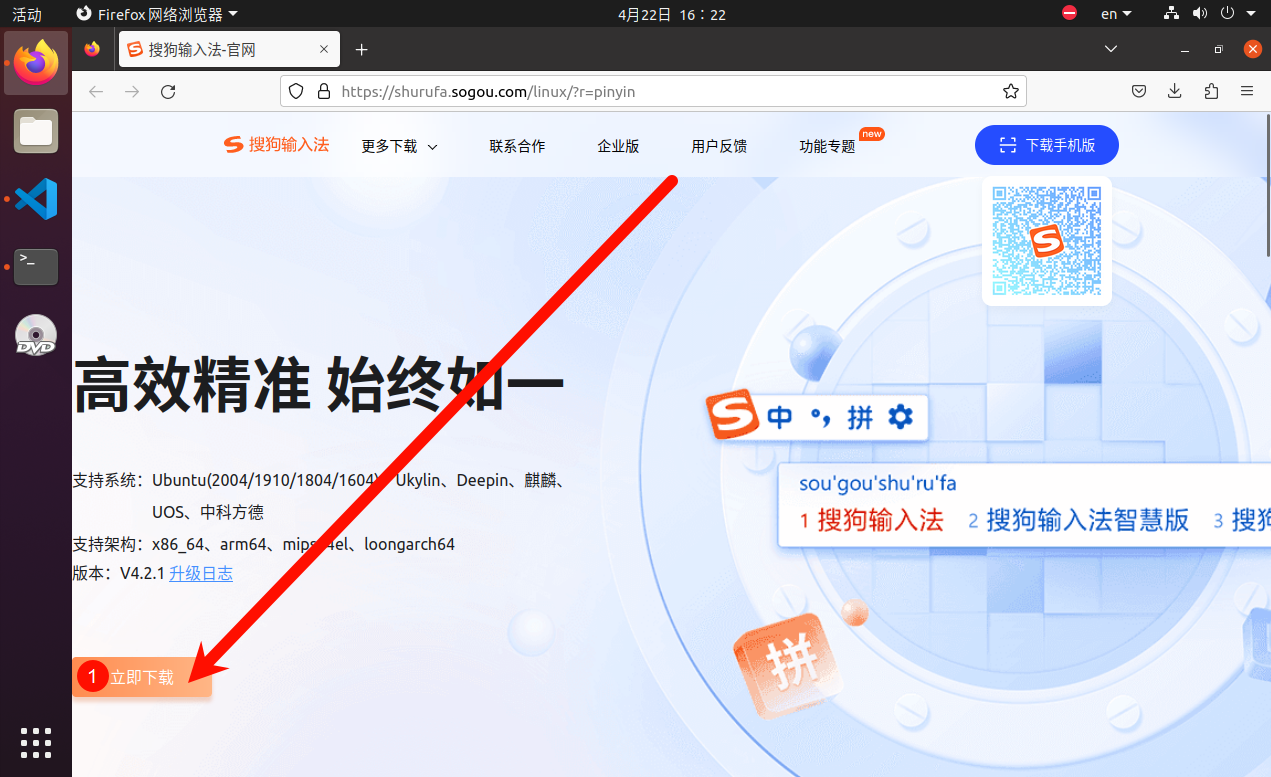Click the 版本：V4.2.1 text

point(118,574)
